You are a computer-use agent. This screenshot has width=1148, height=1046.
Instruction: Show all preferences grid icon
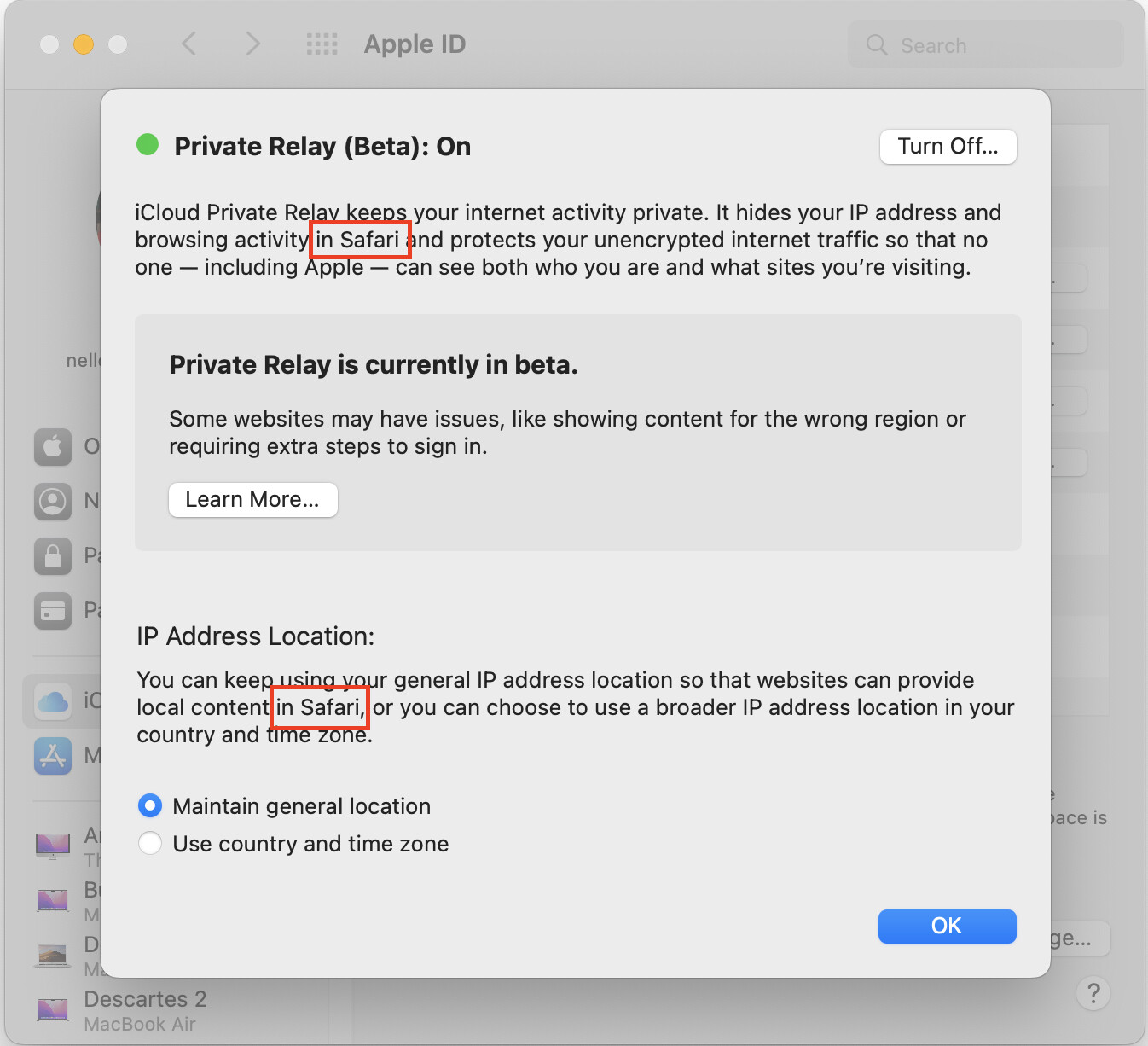(322, 44)
